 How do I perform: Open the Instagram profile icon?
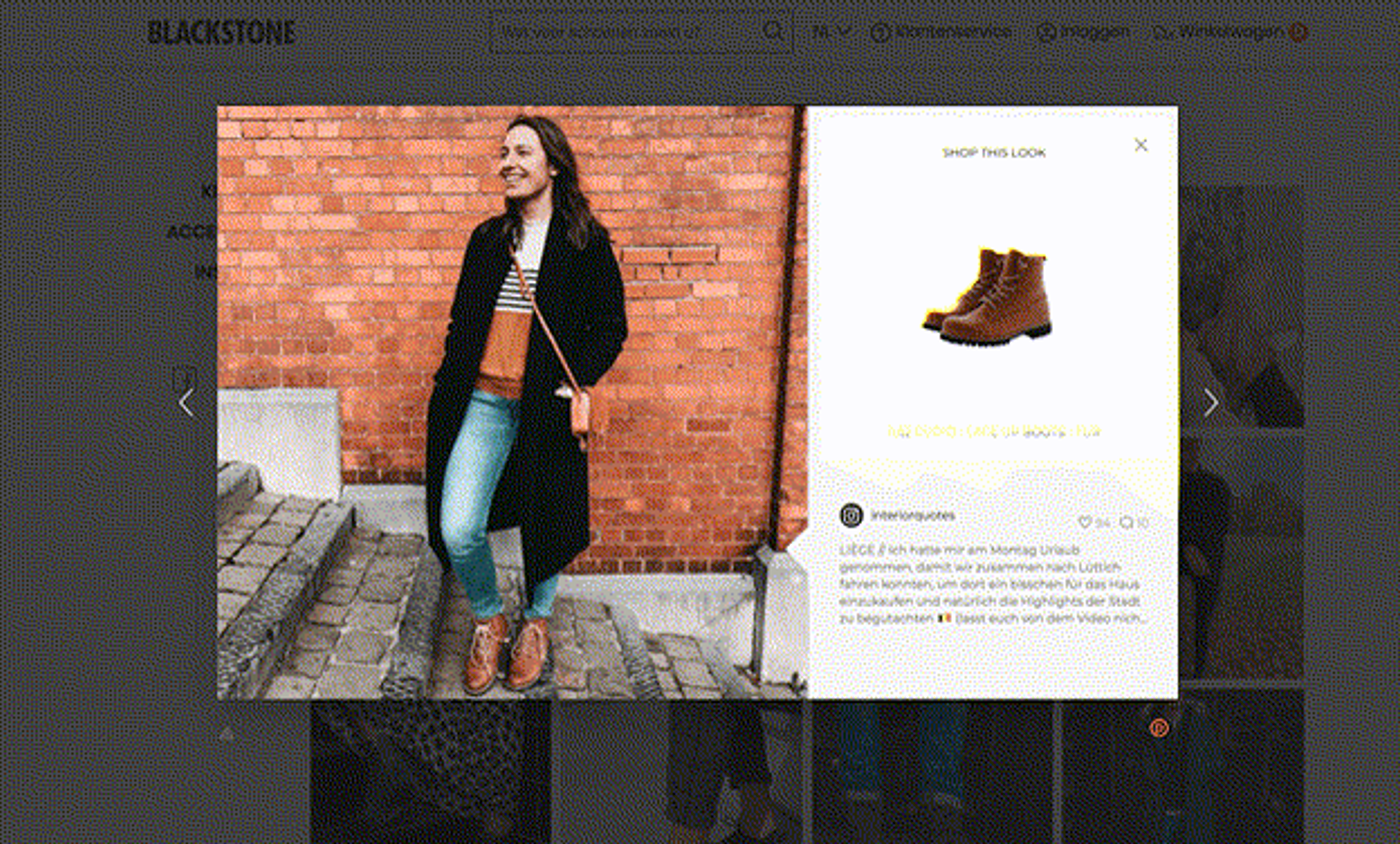click(x=851, y=516)
